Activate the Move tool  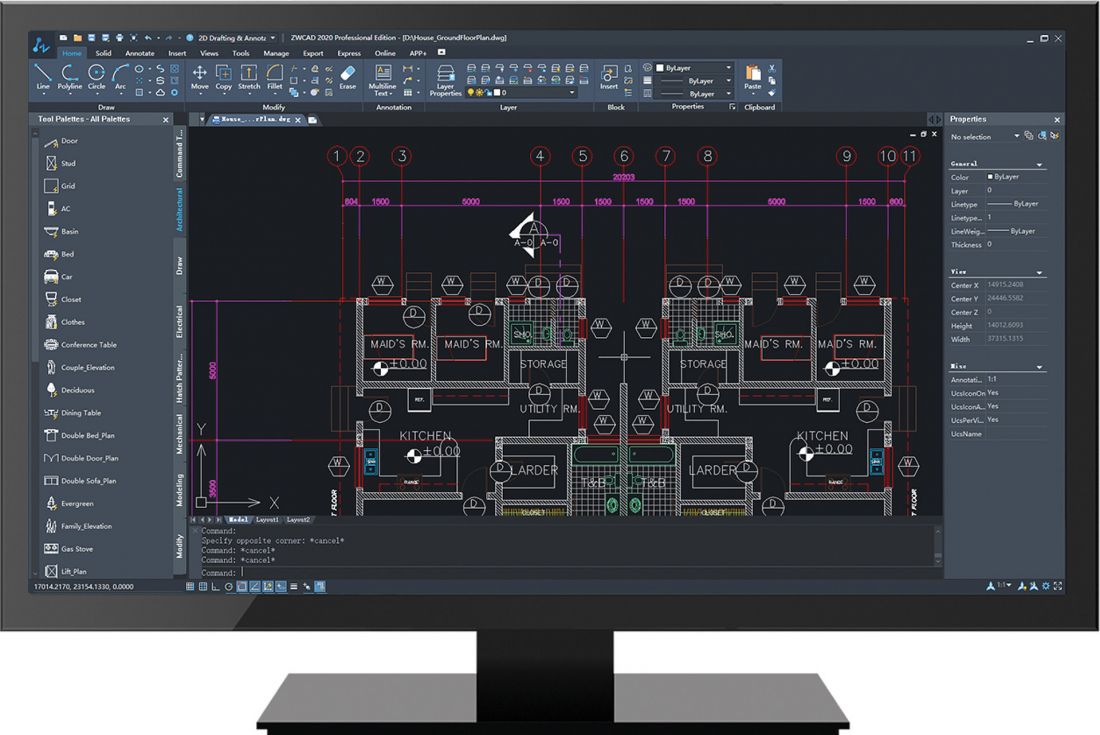[x=199, y=76]
